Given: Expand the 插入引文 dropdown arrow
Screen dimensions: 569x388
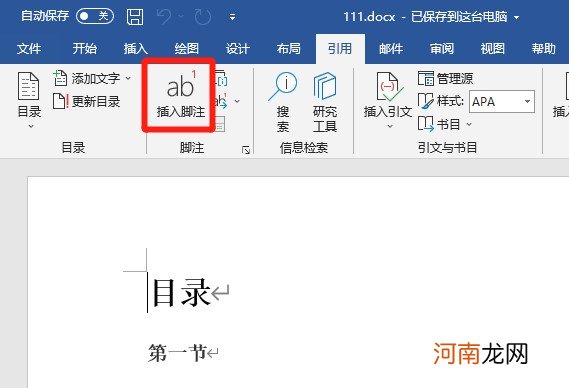Looking at the screenshot, I should tap(390, 126).
